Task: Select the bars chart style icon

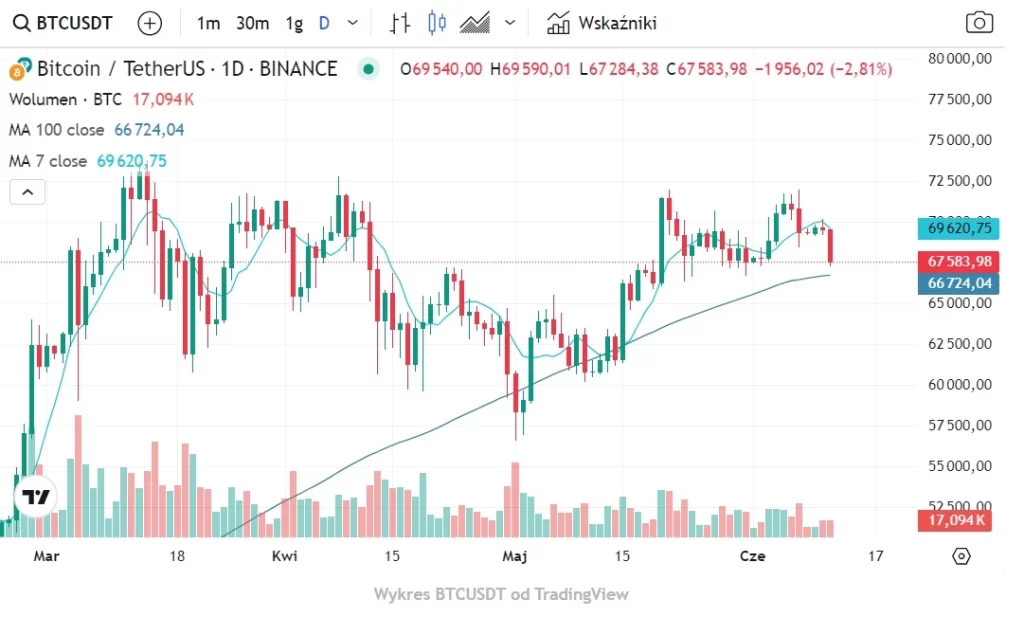Action: tap(400, 23)
